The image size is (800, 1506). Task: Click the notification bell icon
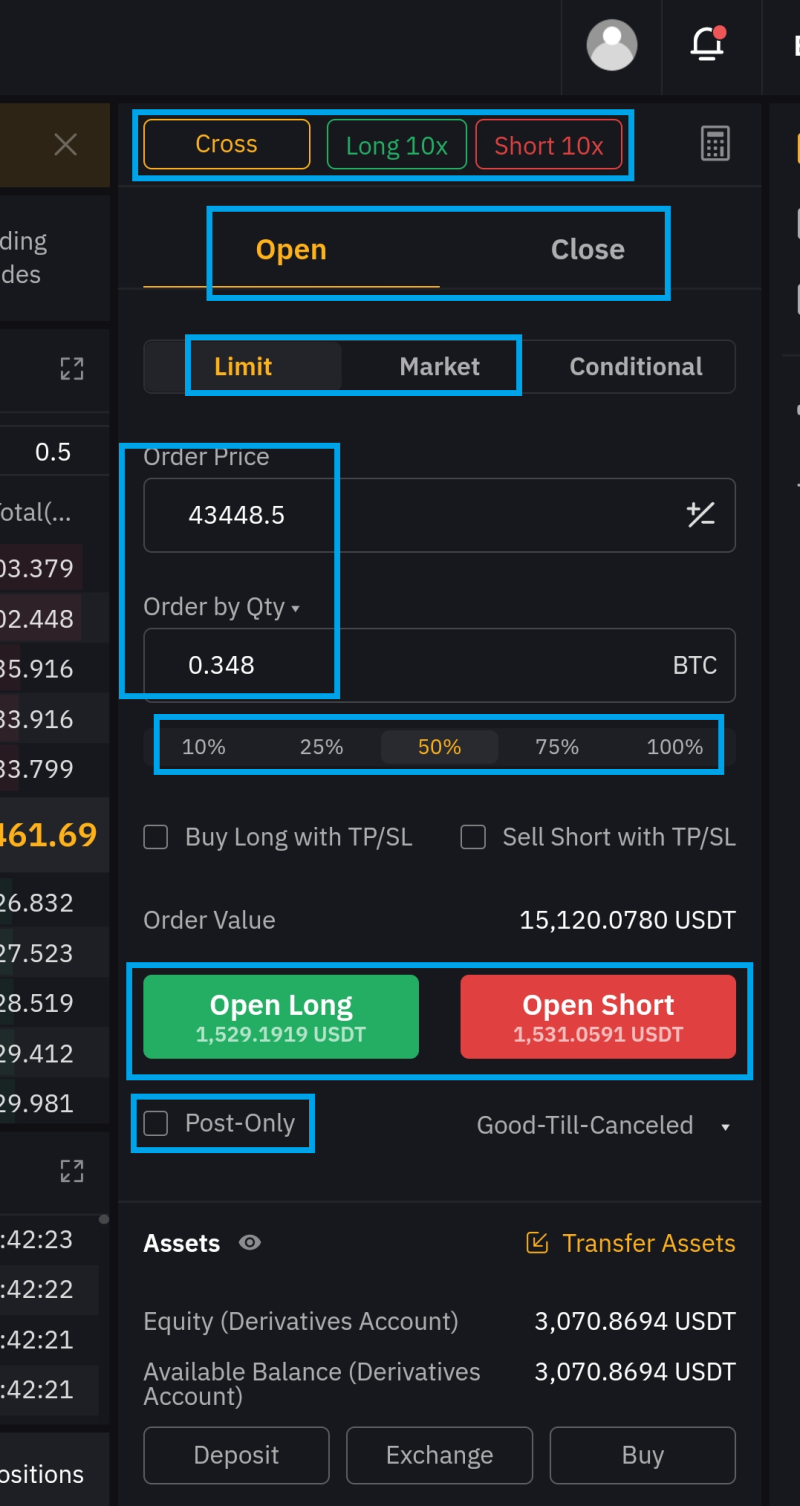(x=707, y=45)
